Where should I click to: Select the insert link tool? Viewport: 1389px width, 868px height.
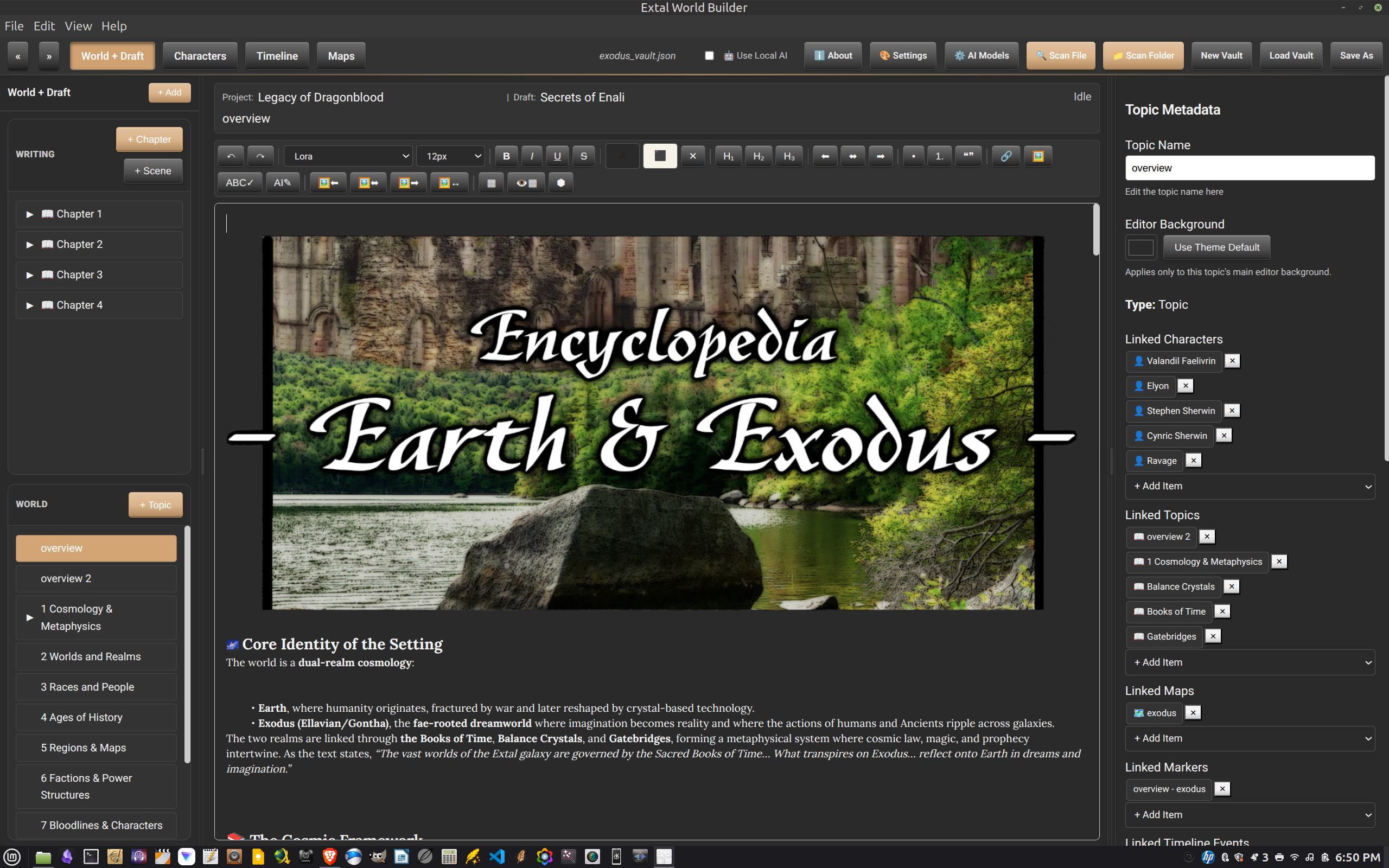click(1005, 156)
